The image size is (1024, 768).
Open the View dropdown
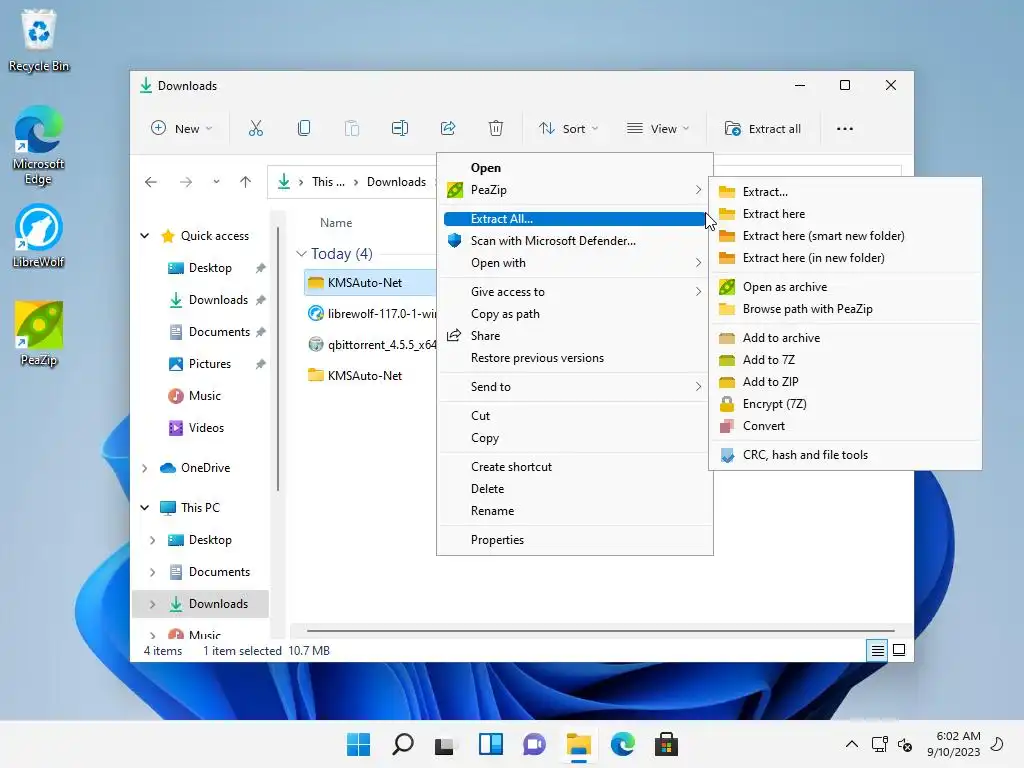pyautogui.click(x=658, y=129)
